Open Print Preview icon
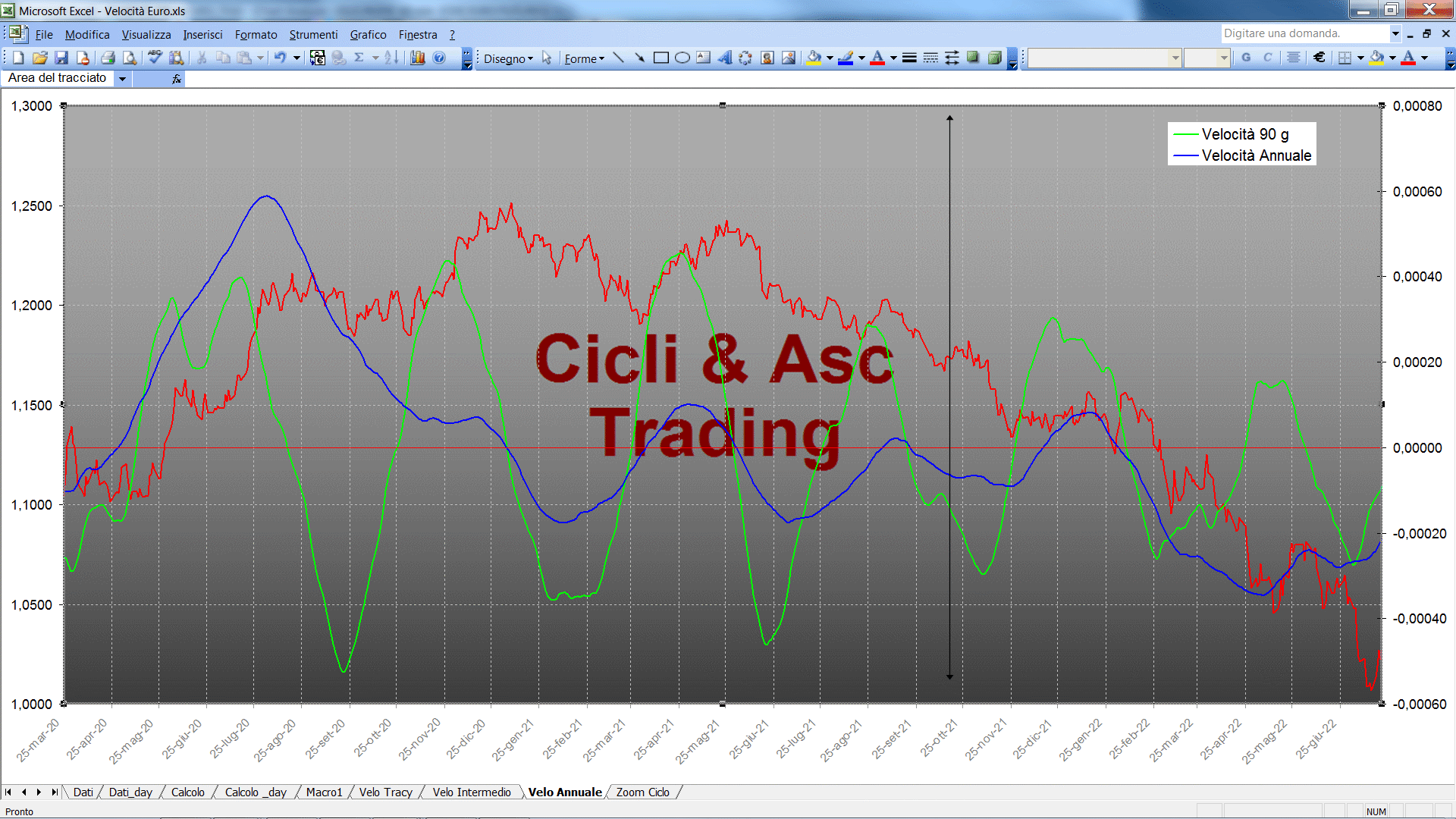 point(130,58)
